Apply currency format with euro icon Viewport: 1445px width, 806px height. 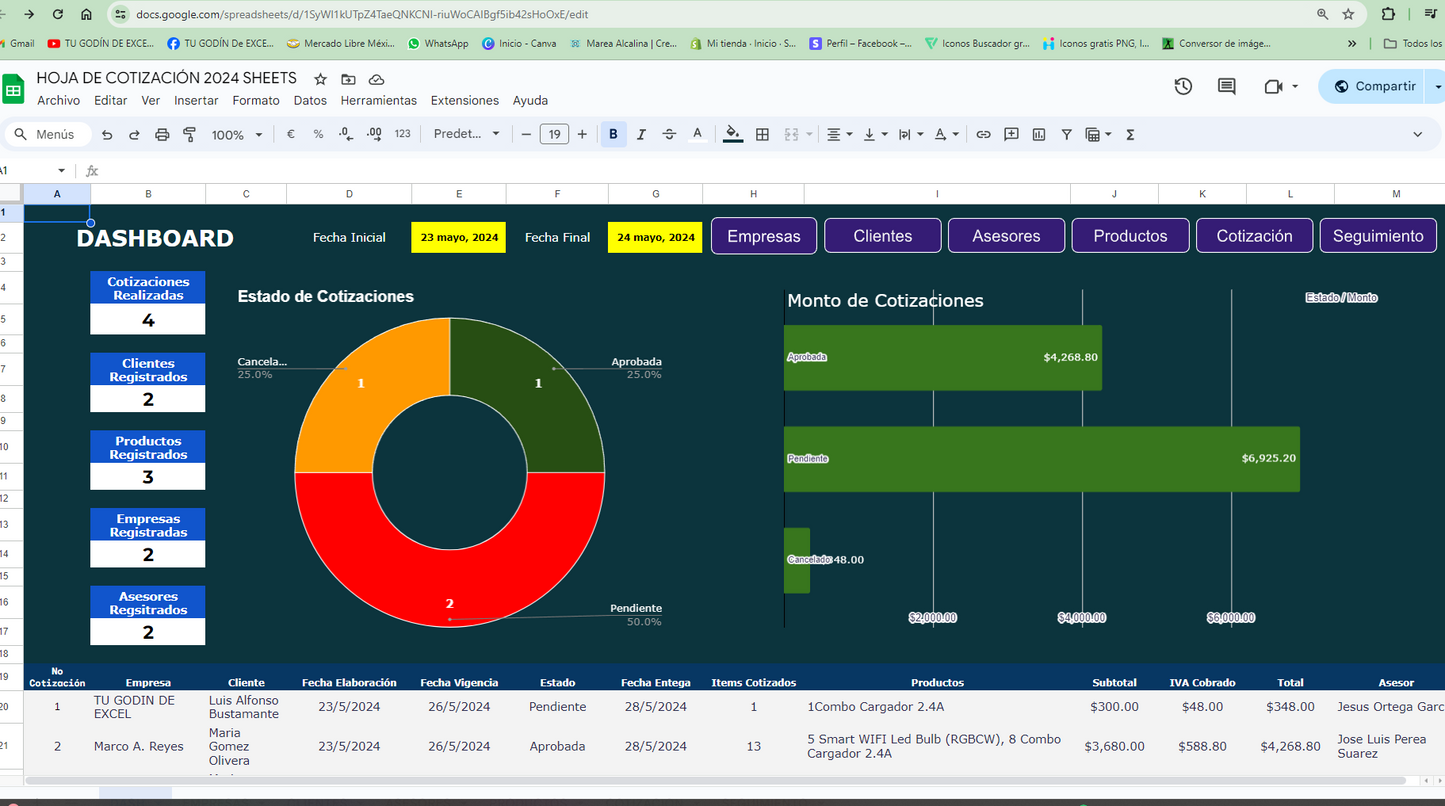pos(290,134)
